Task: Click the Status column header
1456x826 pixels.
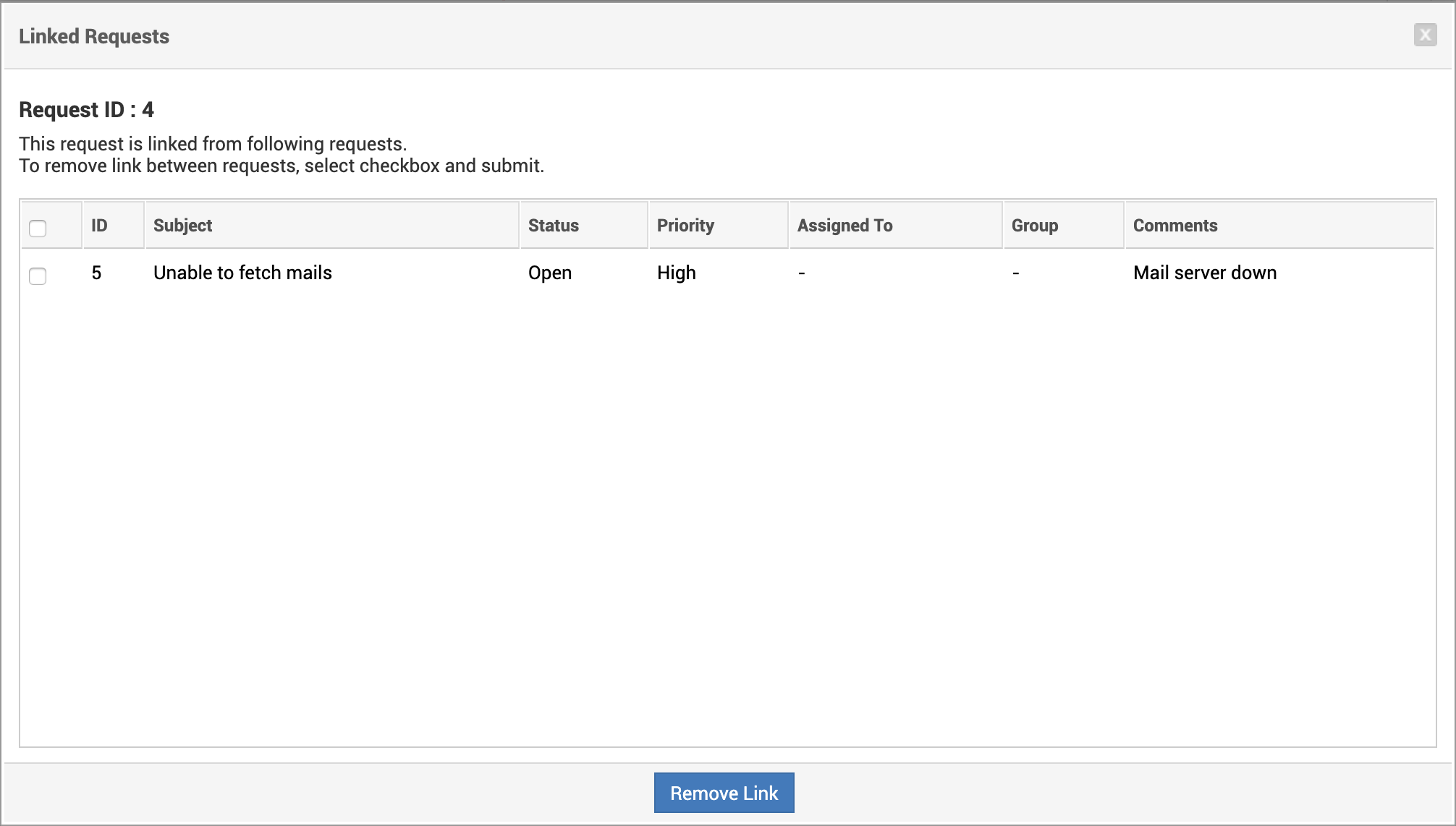Action: point(554,226)
